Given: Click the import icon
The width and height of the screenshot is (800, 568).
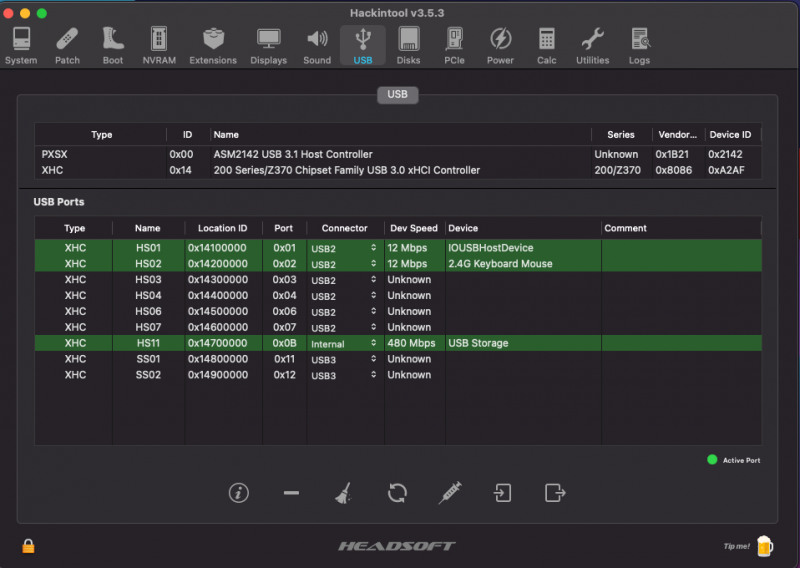Looking at the screenshot, I should (x=502, y=492).
